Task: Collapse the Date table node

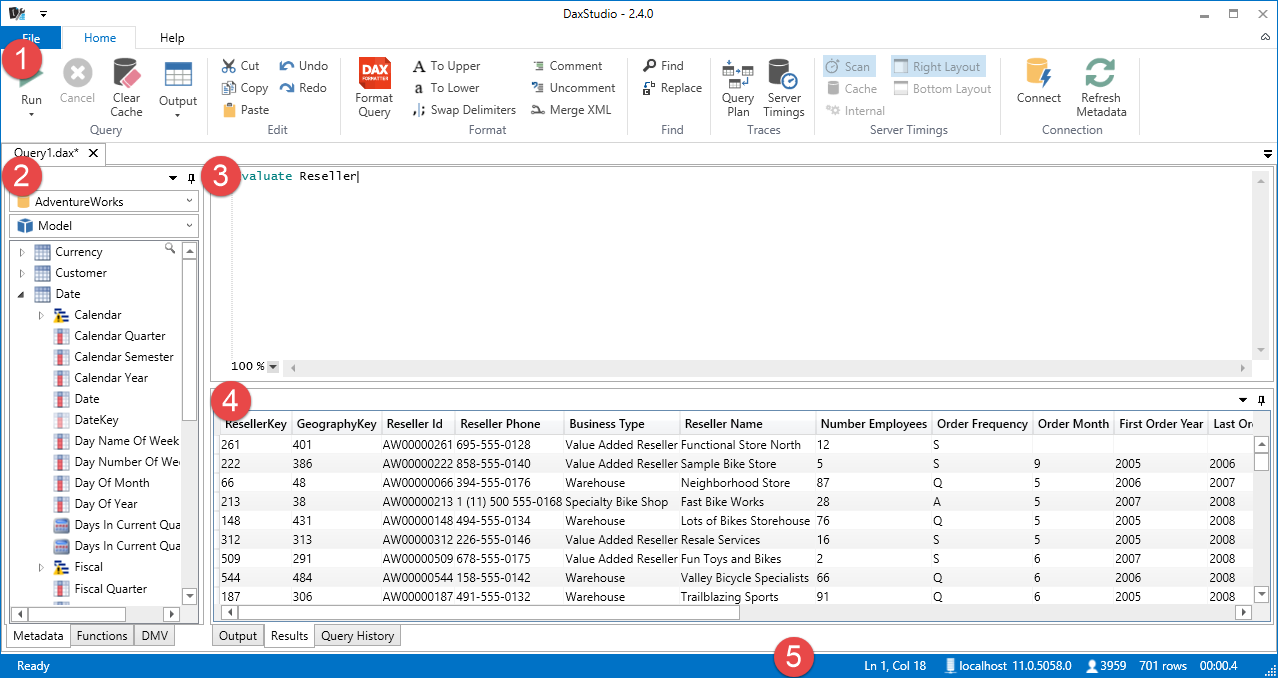Action: [x=22, y=294]
